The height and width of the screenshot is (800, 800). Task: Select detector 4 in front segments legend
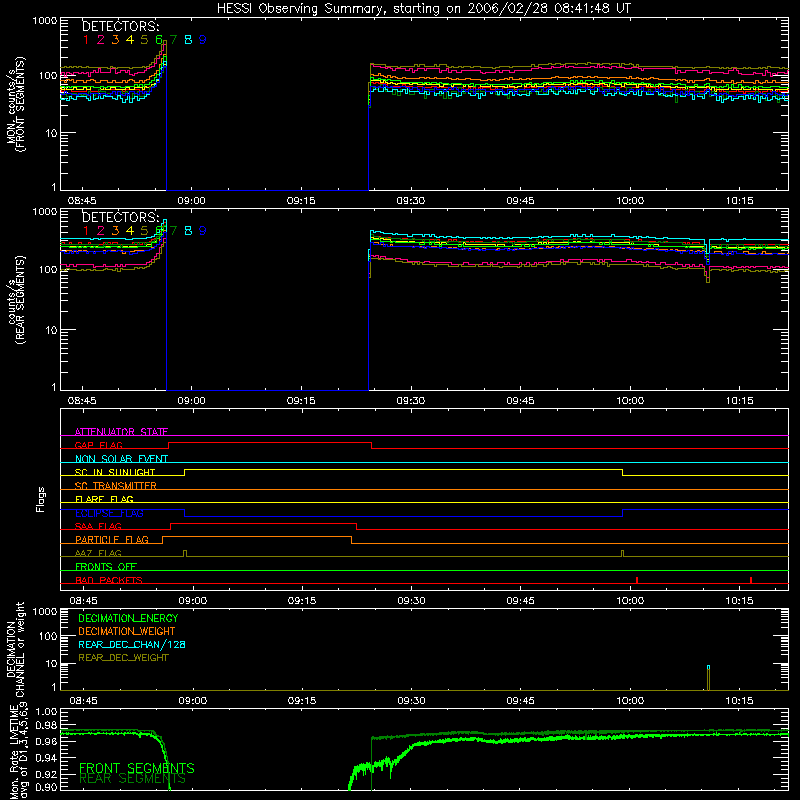click(130, 40)
